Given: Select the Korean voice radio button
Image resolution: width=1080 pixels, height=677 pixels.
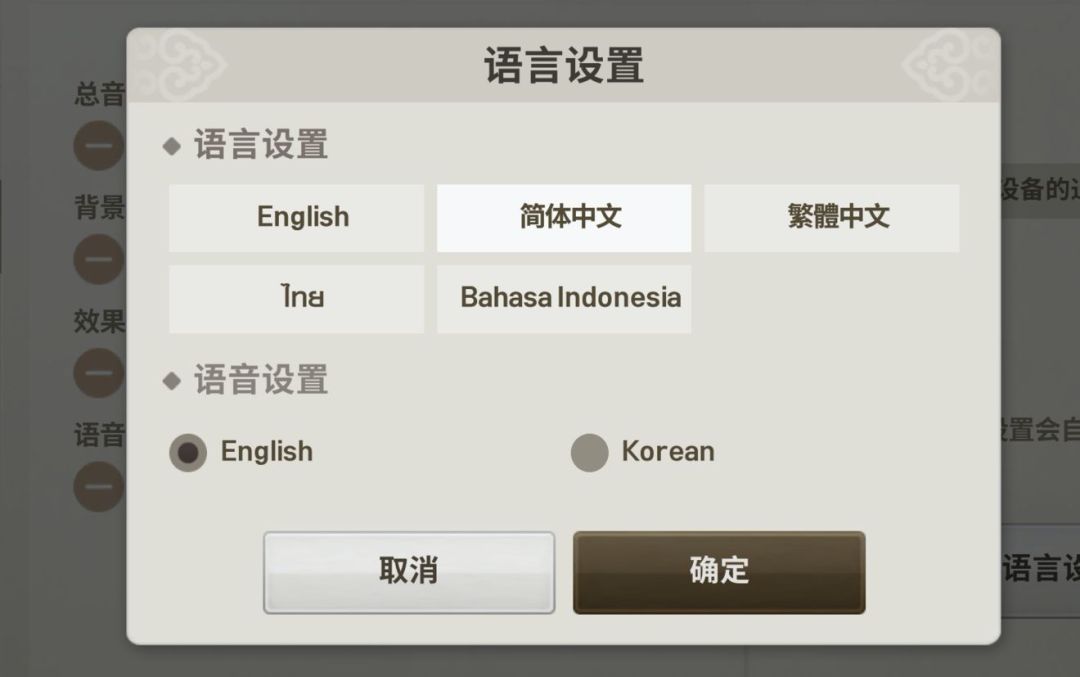Looking at the screenshot, I should click(x=589, y=453).
